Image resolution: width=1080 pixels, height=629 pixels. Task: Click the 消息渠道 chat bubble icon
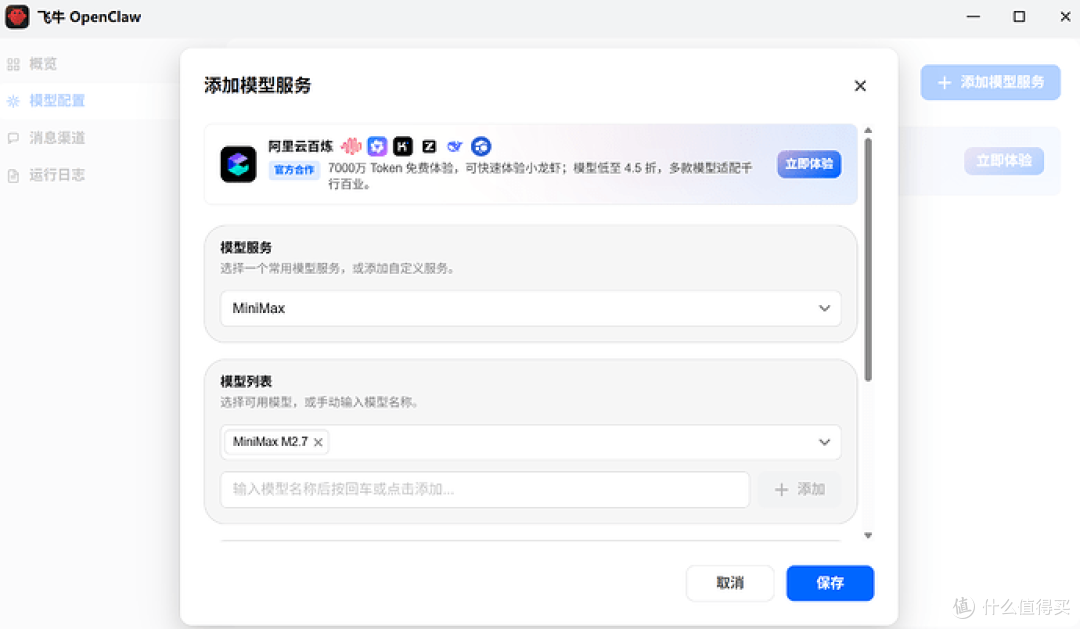coord(13,138)
